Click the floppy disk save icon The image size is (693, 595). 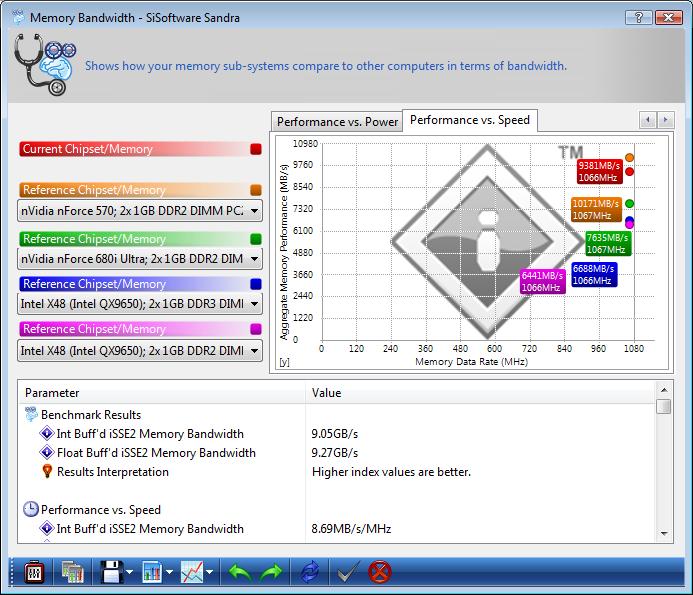pos(112,572)
